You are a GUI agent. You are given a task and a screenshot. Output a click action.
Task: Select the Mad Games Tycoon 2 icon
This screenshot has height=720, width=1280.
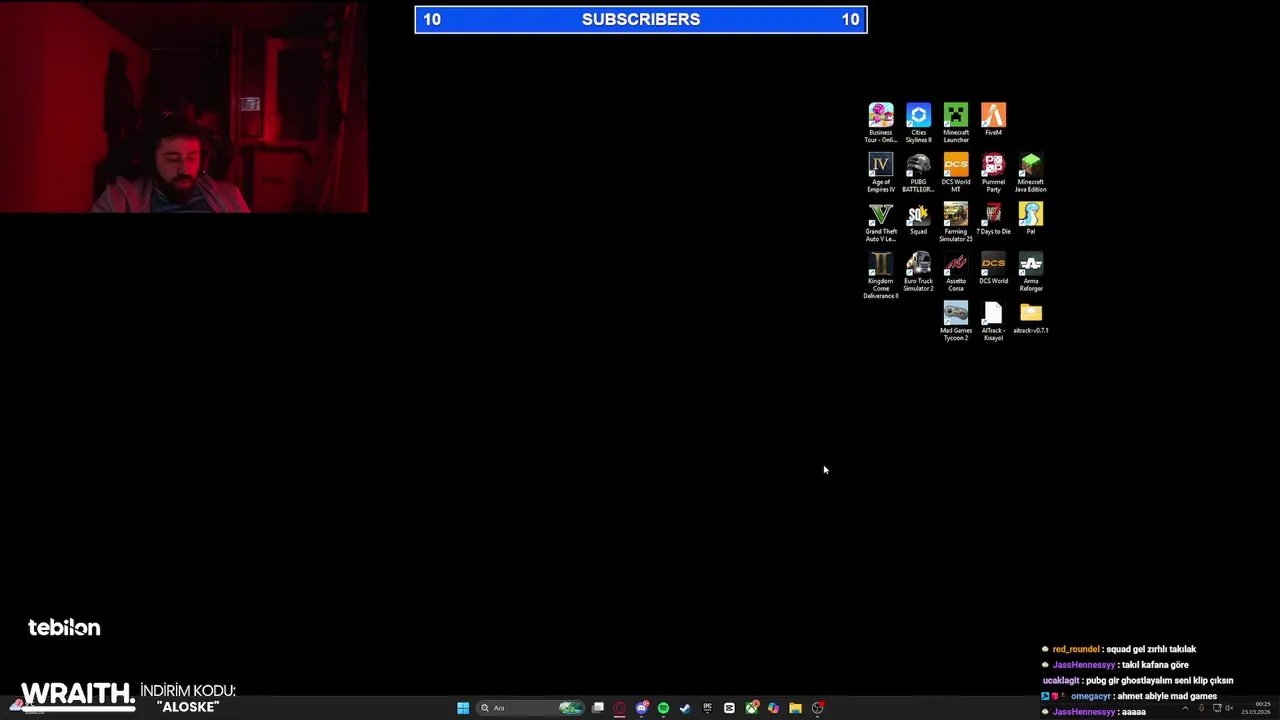(956, 321)
